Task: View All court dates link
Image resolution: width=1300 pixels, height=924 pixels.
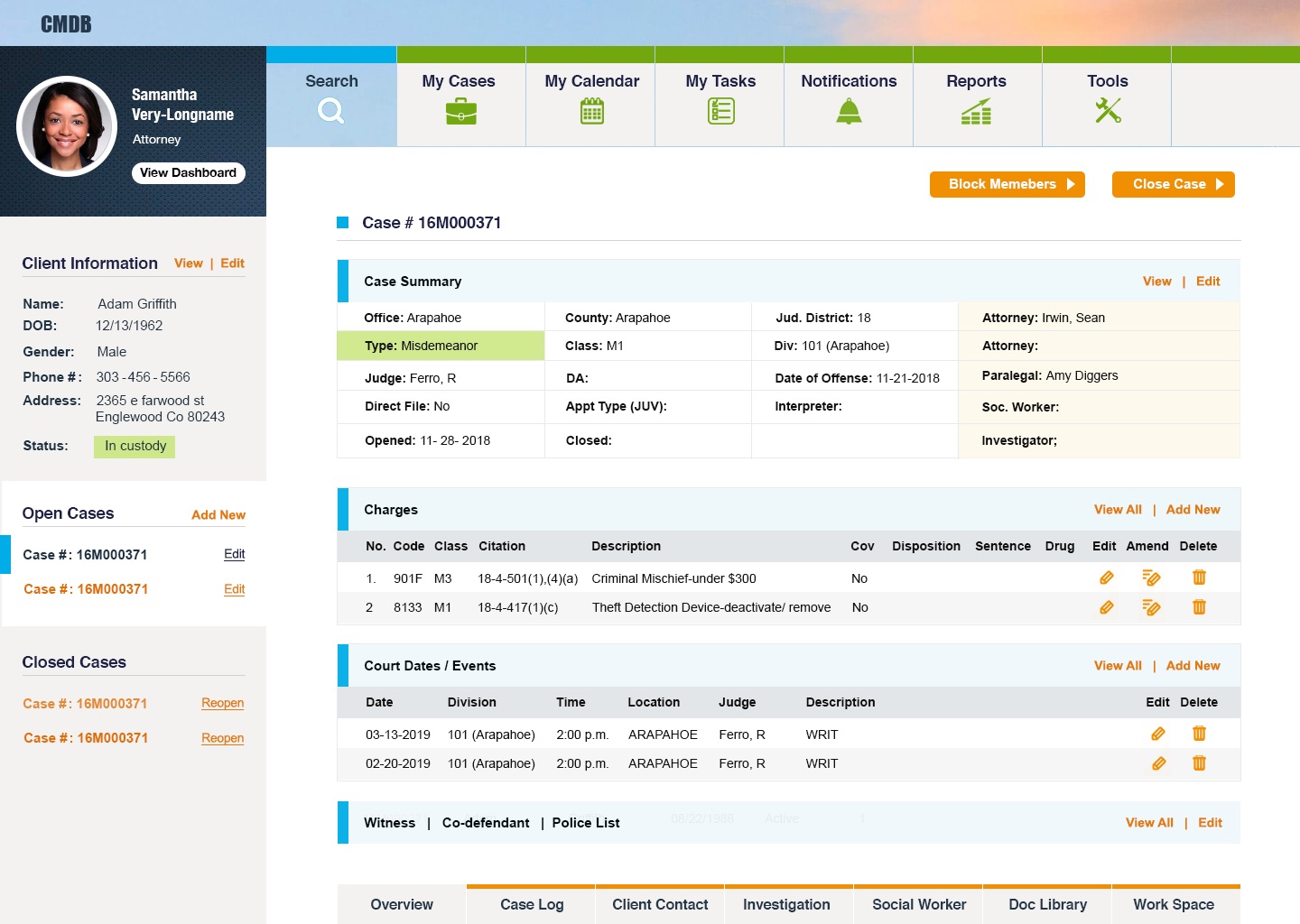Action: tap(1118, 666)
